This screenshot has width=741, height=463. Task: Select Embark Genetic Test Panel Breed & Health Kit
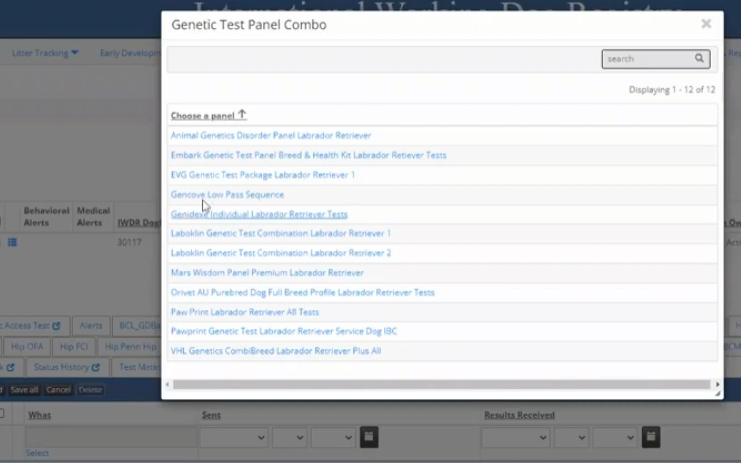308,155
